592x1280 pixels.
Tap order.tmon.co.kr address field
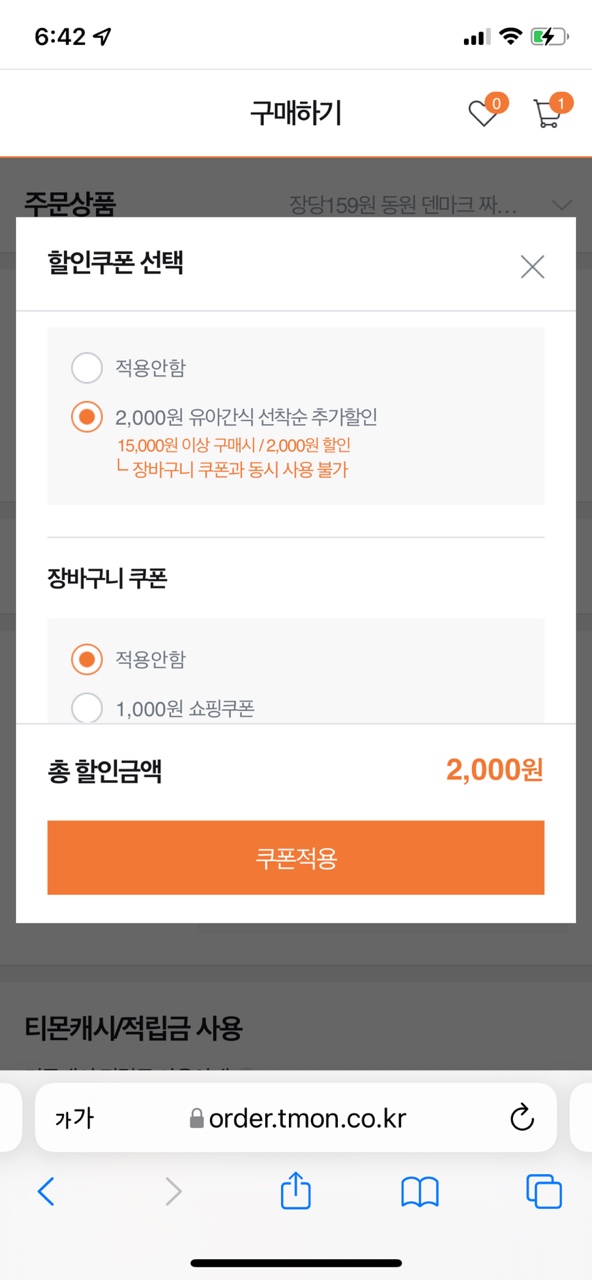point(296,1118)
